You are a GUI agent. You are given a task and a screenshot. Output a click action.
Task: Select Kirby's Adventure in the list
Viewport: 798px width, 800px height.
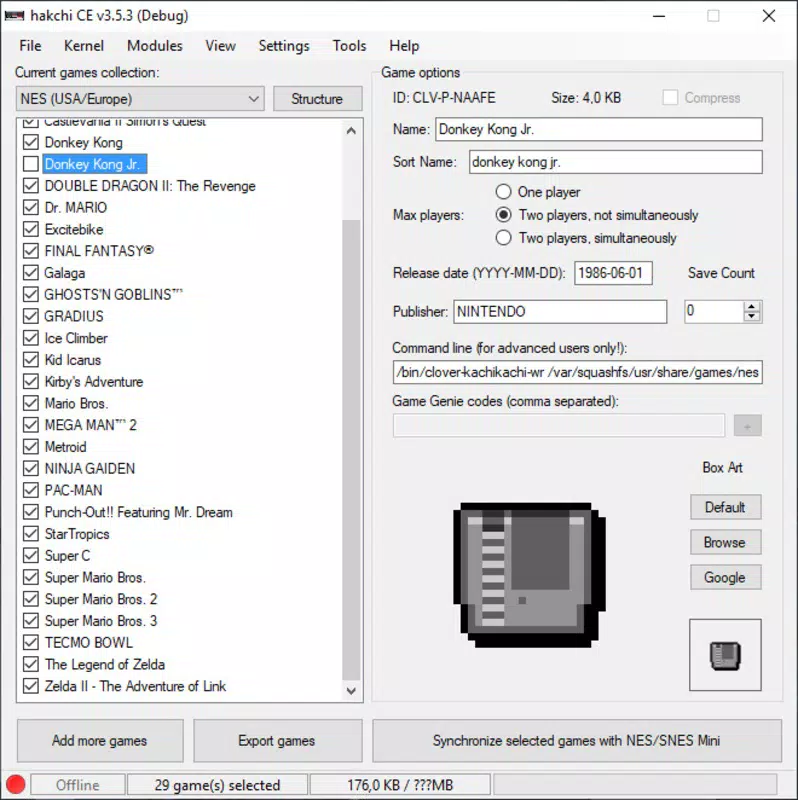[x=94, y=382]
